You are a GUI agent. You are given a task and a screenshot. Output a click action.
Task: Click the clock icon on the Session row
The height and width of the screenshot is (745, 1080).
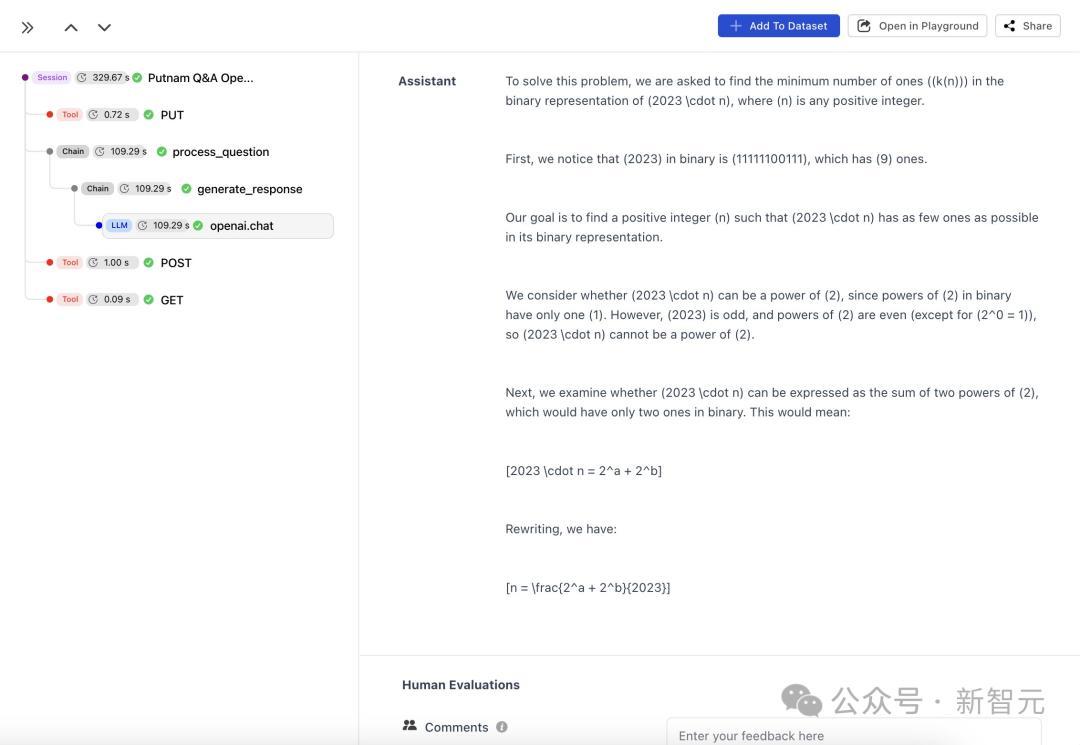pos(82,78)
